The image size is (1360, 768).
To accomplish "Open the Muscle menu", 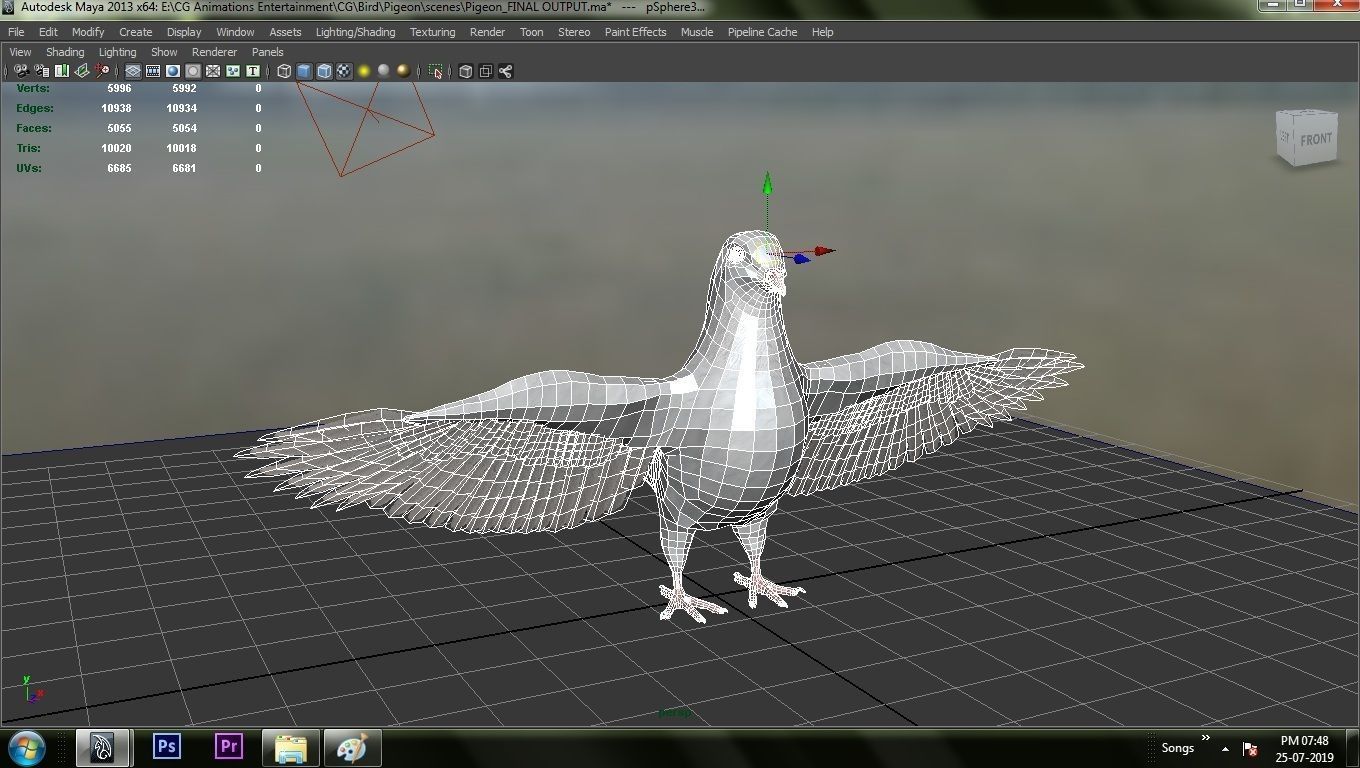I will coord(697,32).
